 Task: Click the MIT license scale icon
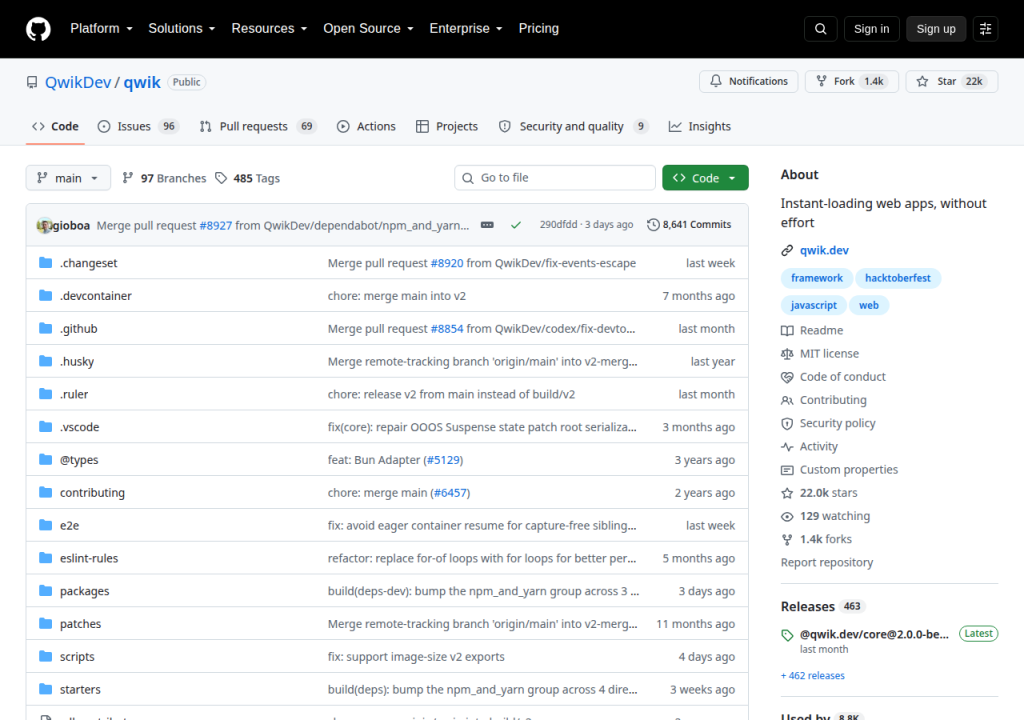(787, 353)
